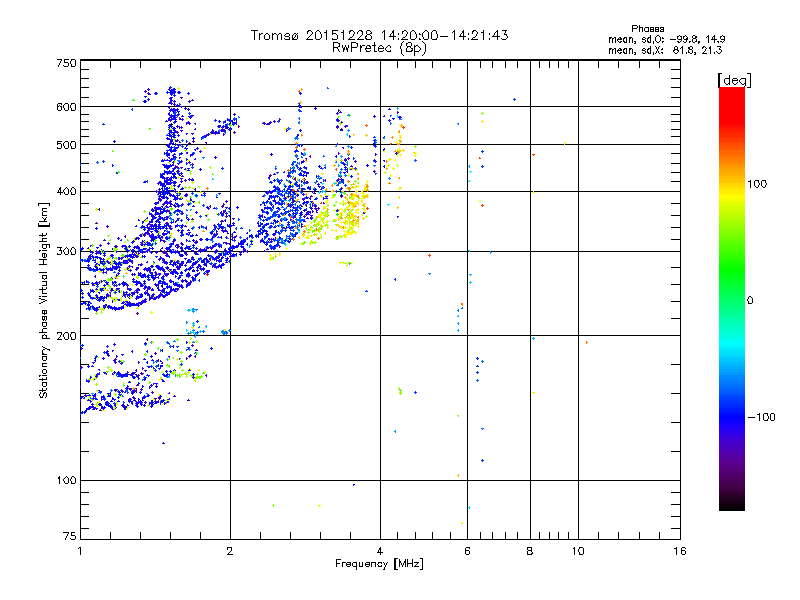800x600 pixels.
Task: Click the y-axis '750' tick label
Action: pyautogui.click(x=67, y=63)
